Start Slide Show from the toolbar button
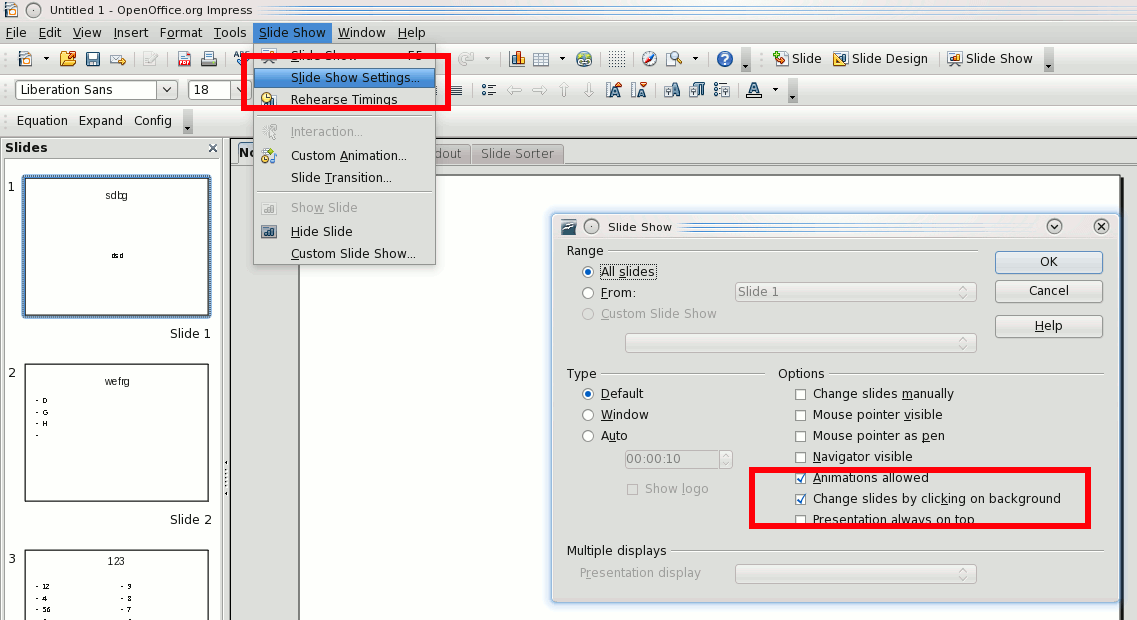Viewport: 1137px width, 620px height. (990, 59)
